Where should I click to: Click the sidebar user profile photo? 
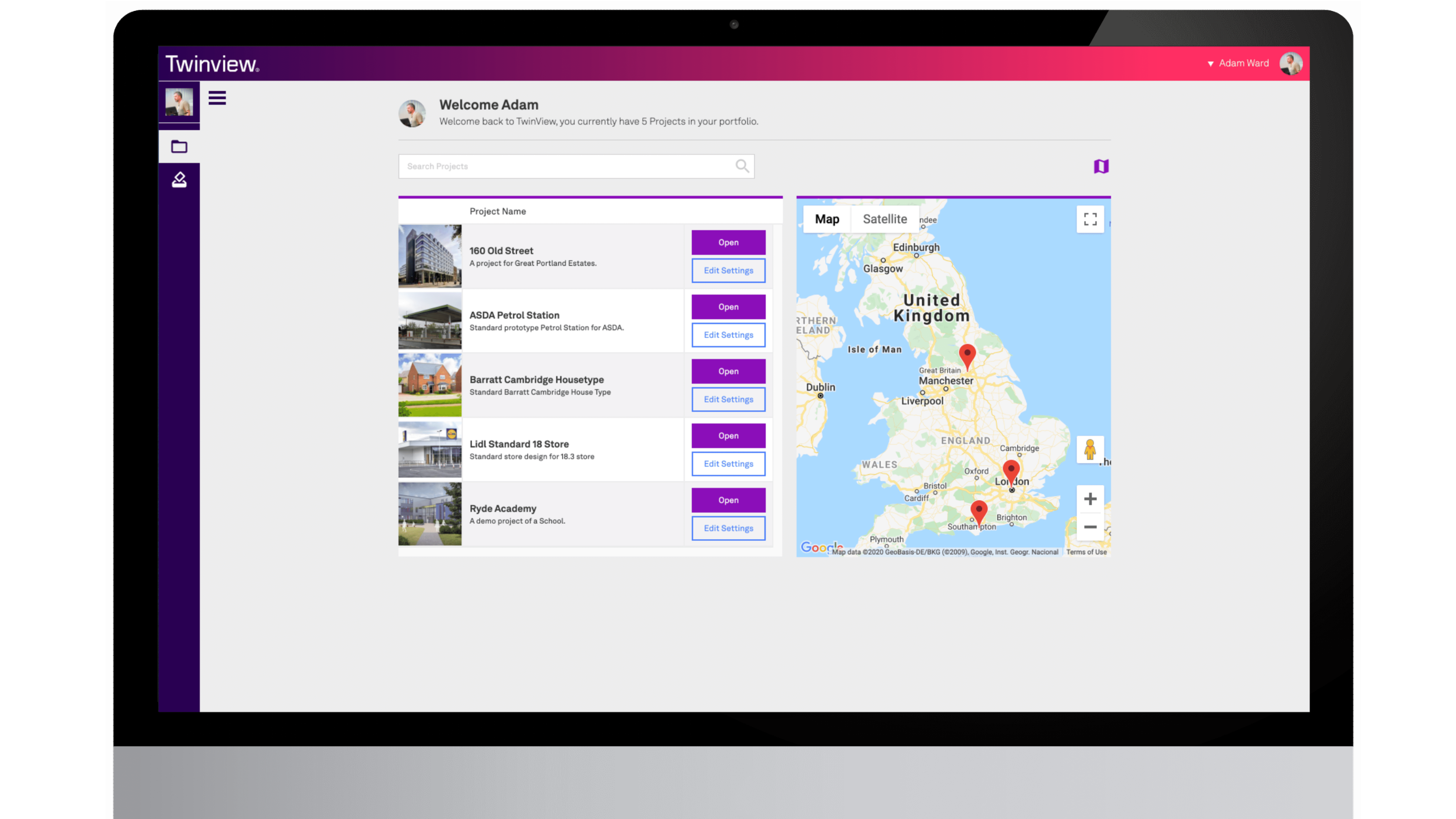click(179, 102)
